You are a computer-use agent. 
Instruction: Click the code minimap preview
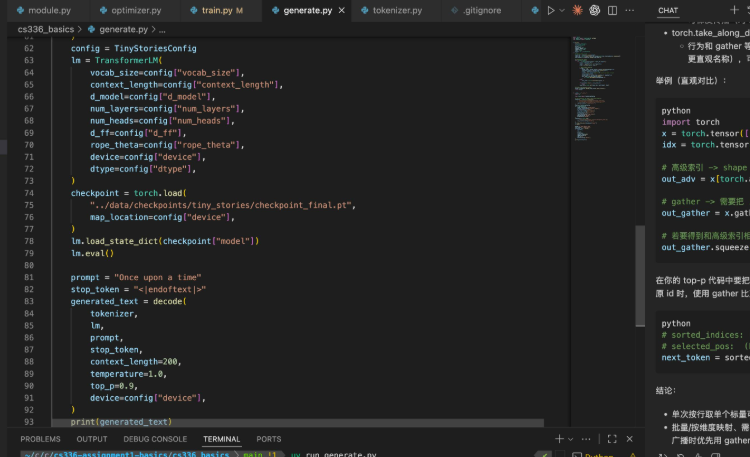596,89
